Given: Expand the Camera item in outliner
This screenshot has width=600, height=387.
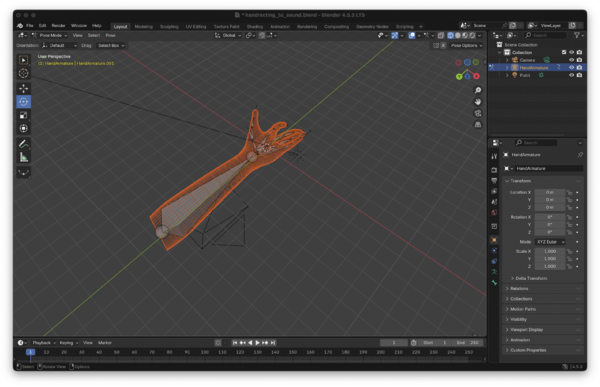Looking at the screenshot, I should tap(507, 60).
